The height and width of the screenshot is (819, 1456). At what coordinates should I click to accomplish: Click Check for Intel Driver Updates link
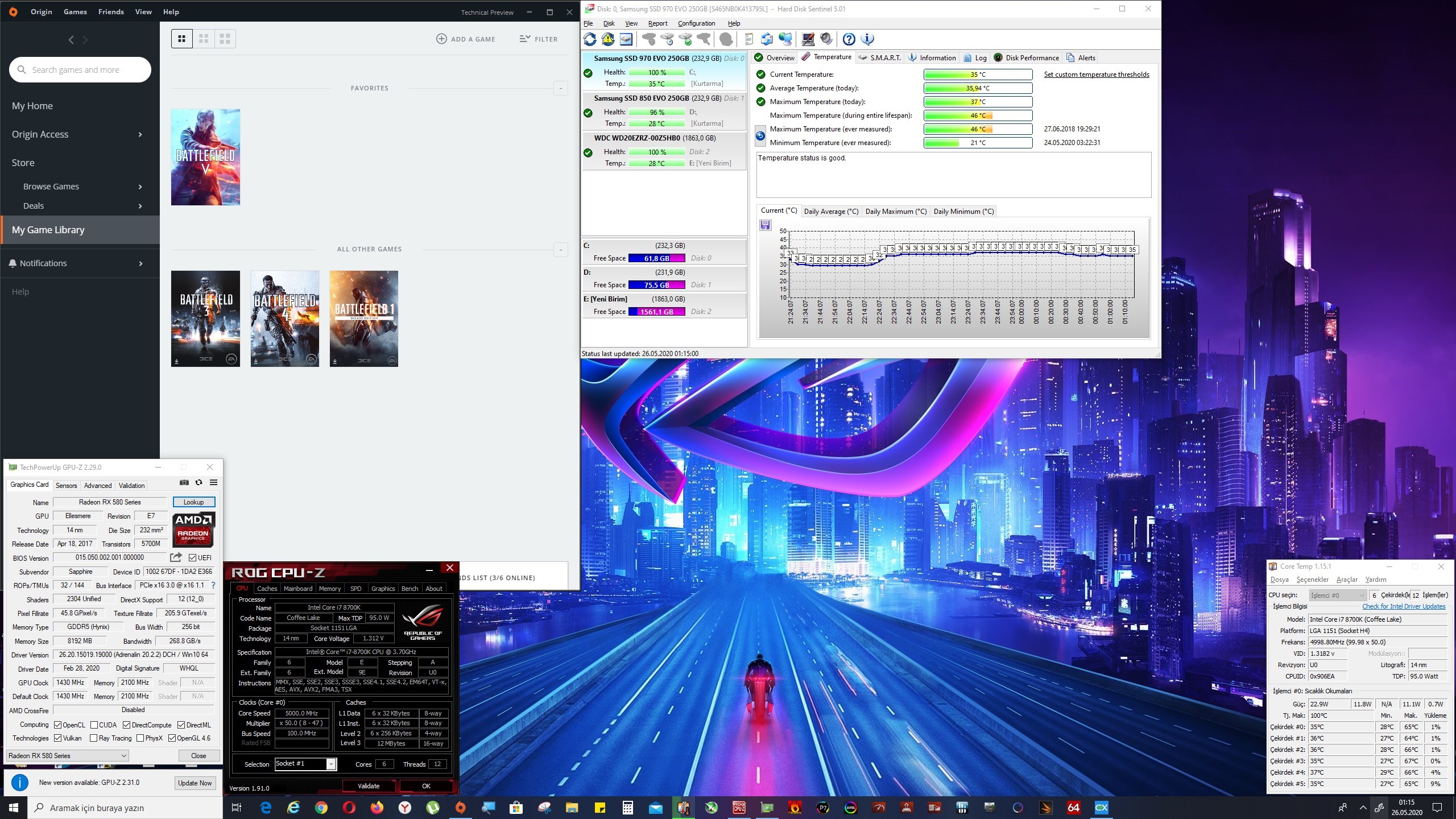1404,606
